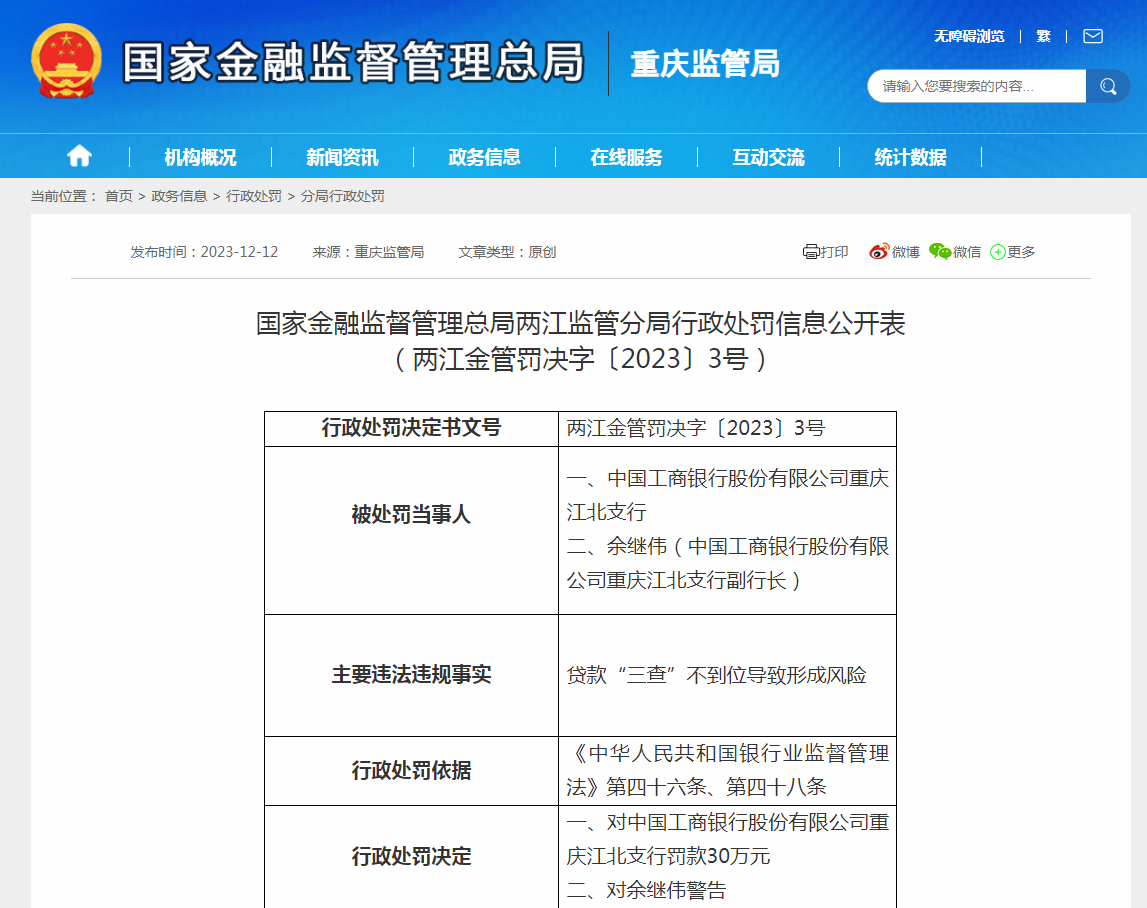Click the table cell 两江金管罚决字〔2023〕3号
This screenshot has width=1147, height=908.
727,429
